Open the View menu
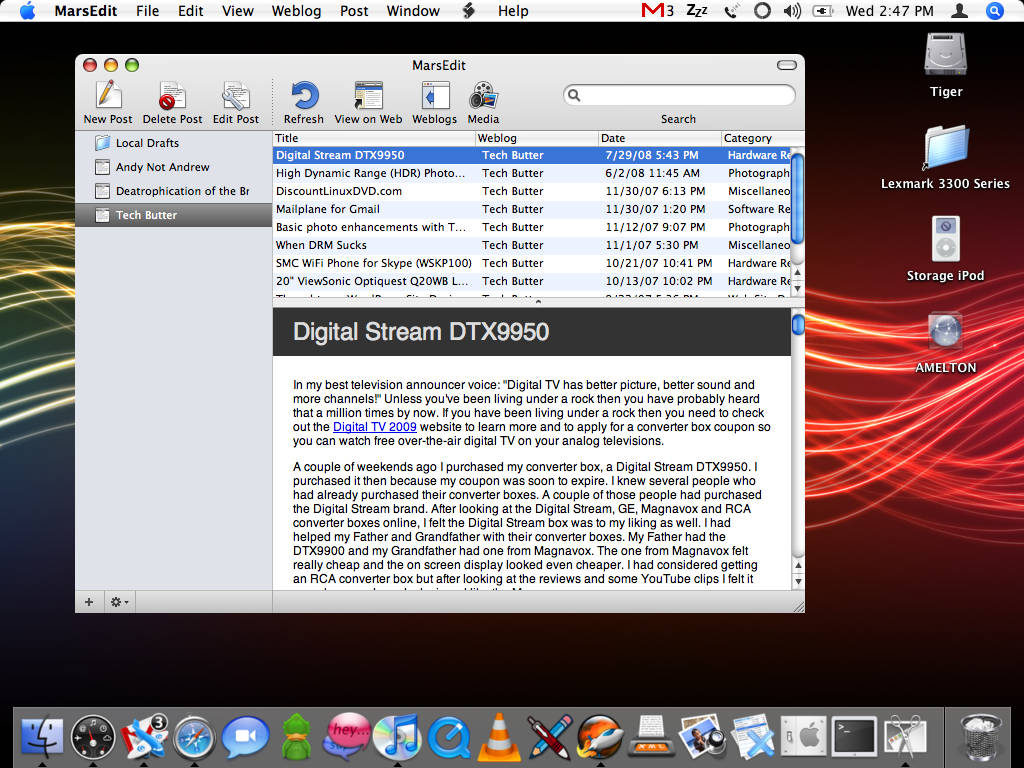The height and width of the screenshot is (768, 1024). coord(238,10)
